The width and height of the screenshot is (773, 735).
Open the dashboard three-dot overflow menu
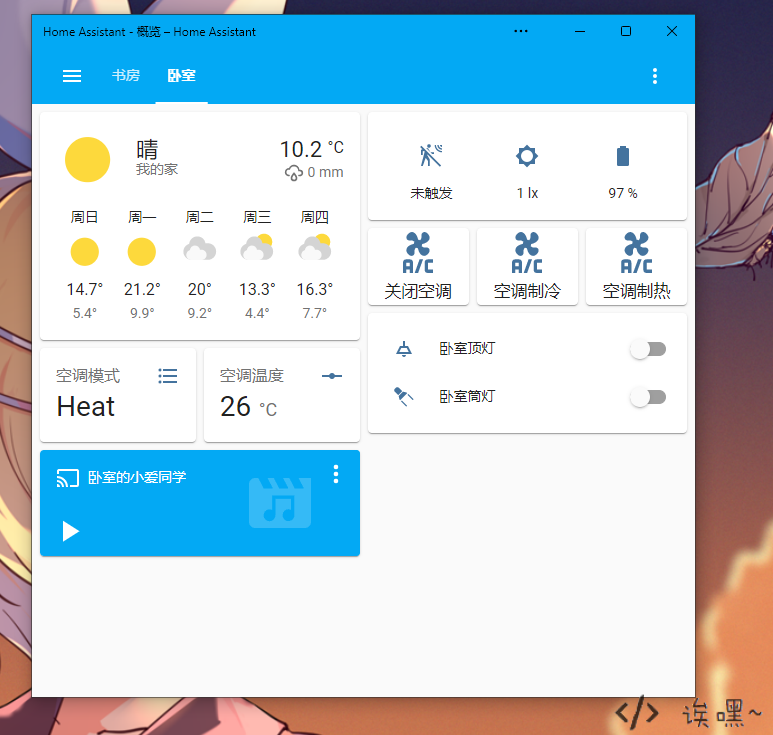click(655, 76)
